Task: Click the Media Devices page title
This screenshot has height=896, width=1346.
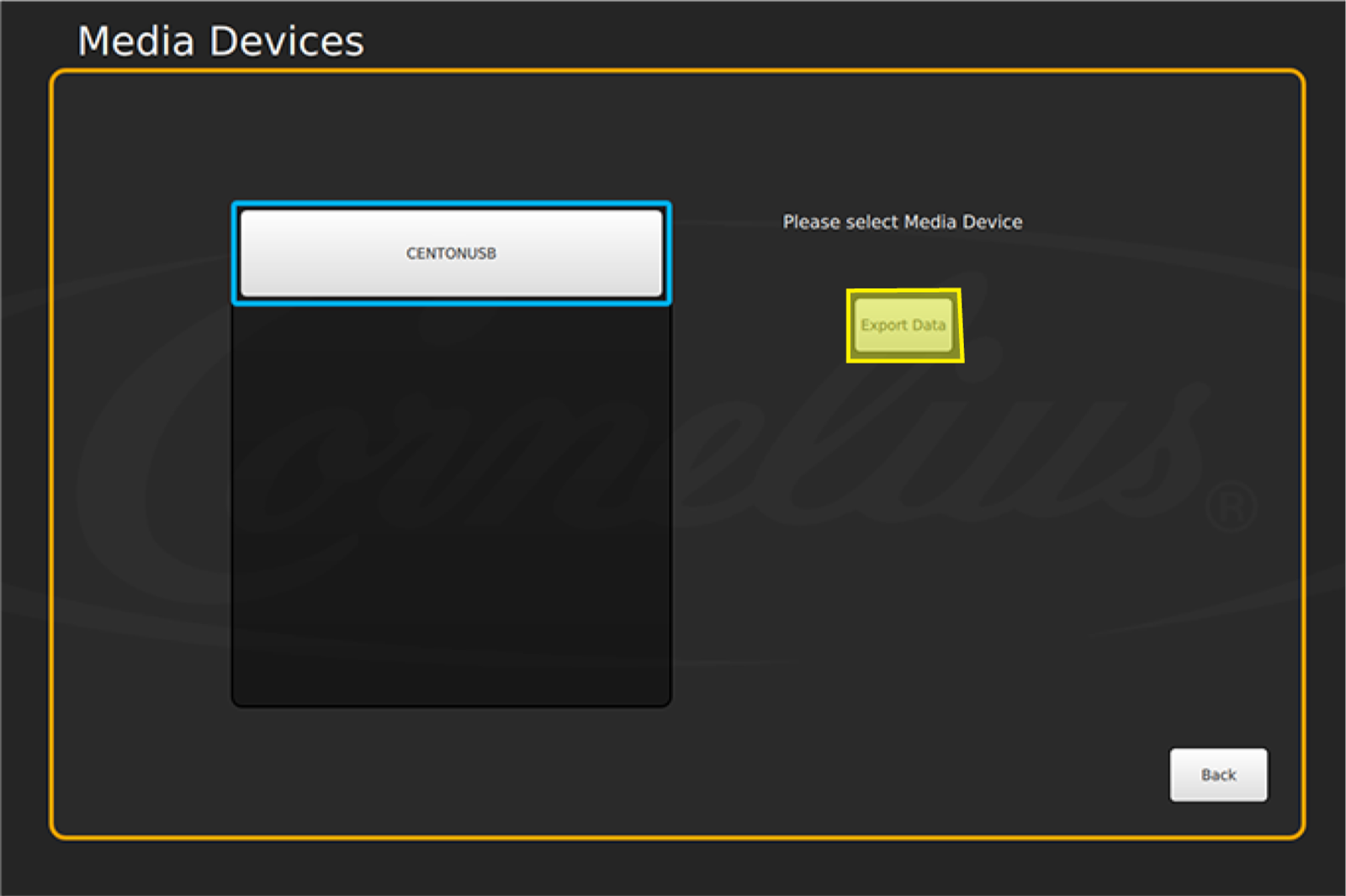Action: click(221, 41)
